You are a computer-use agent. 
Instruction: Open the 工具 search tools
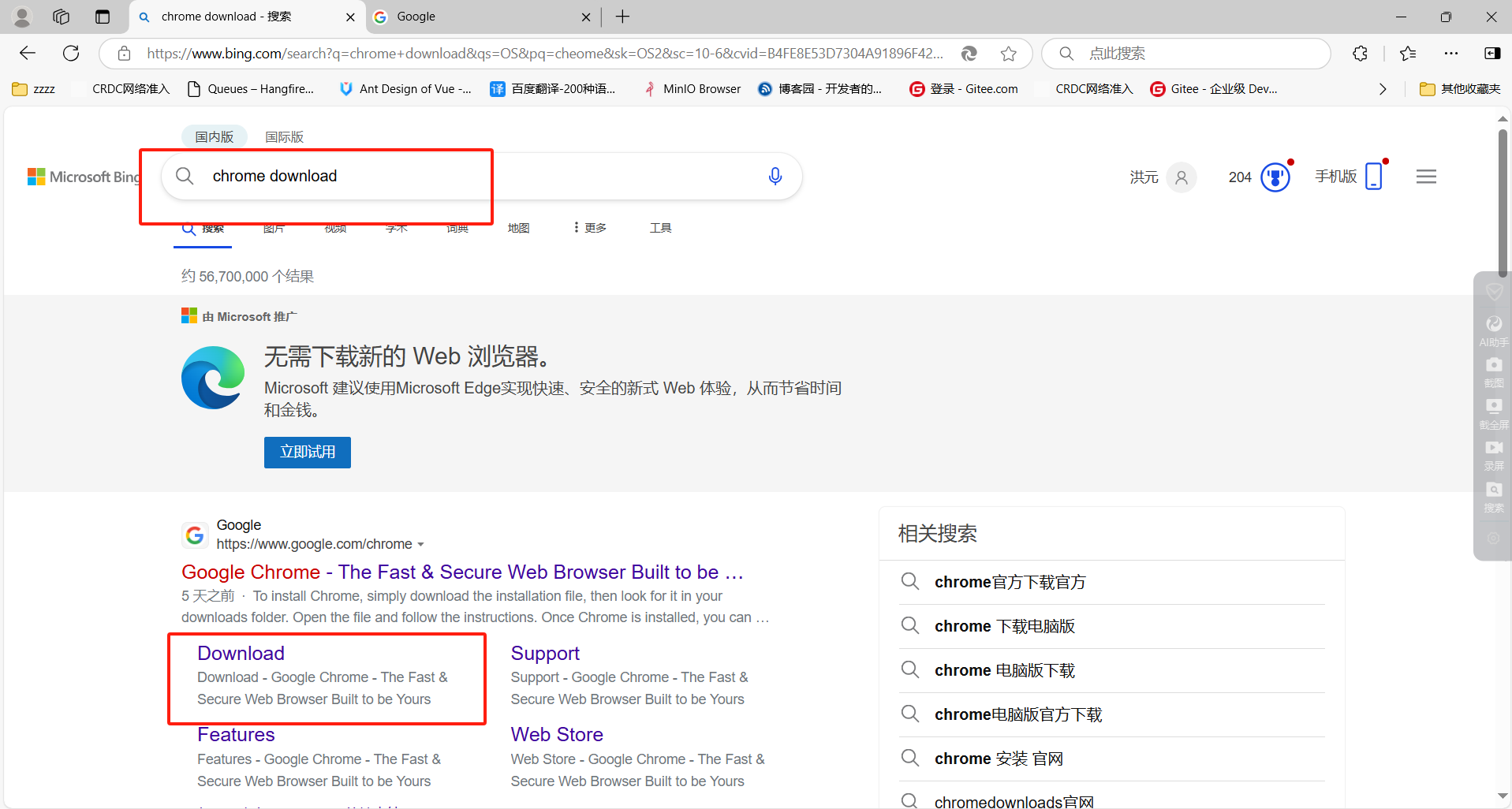click(660, 228)
